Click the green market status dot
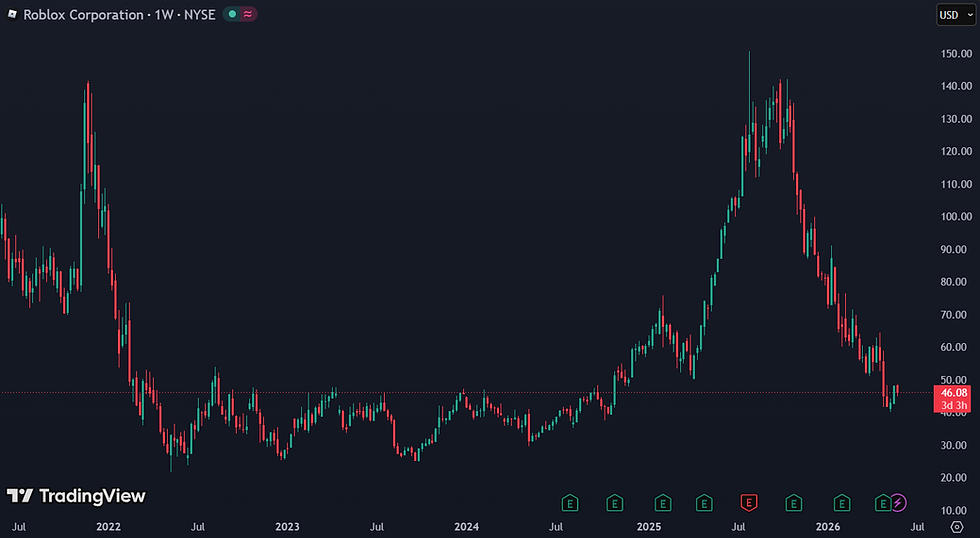This screenshot has width=980, height=538. (232, 14)
